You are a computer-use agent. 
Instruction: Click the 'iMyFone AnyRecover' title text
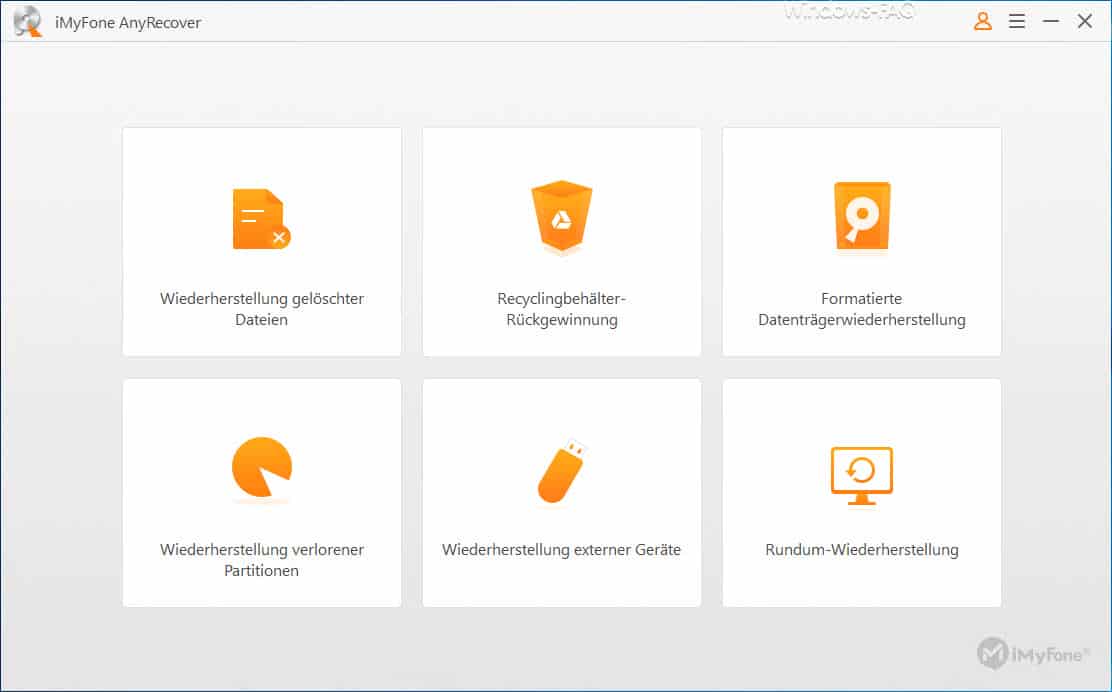tap(128, 23)
